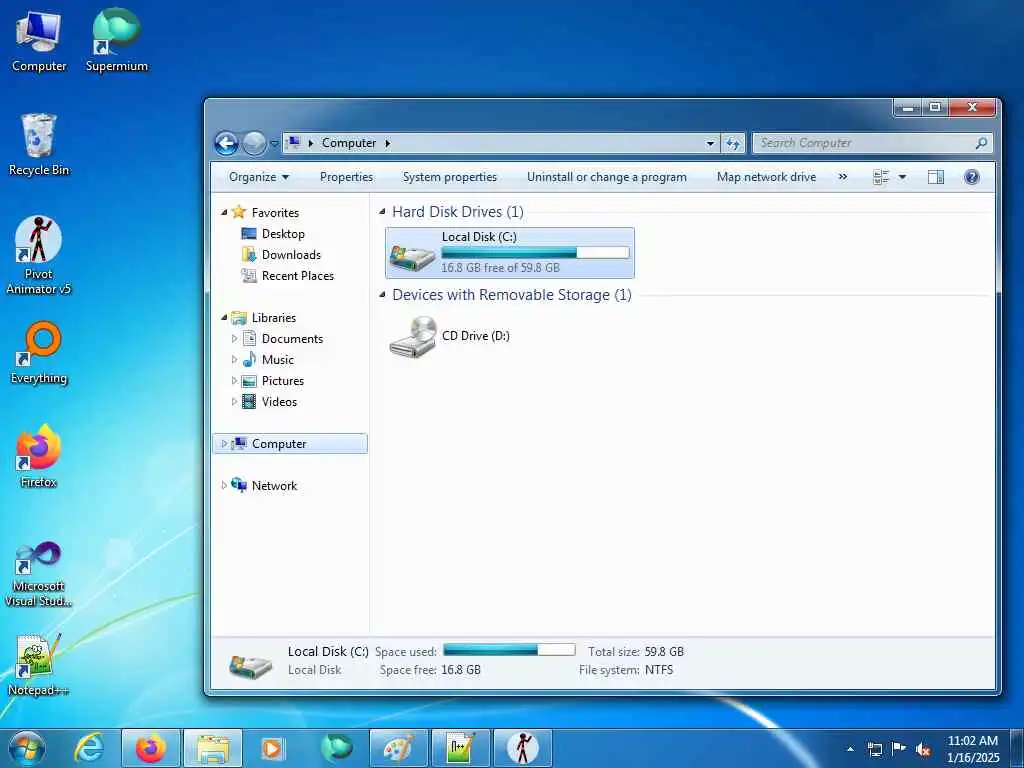
Task: Collapse the Libraries tree section
Action: click(224, 317)
